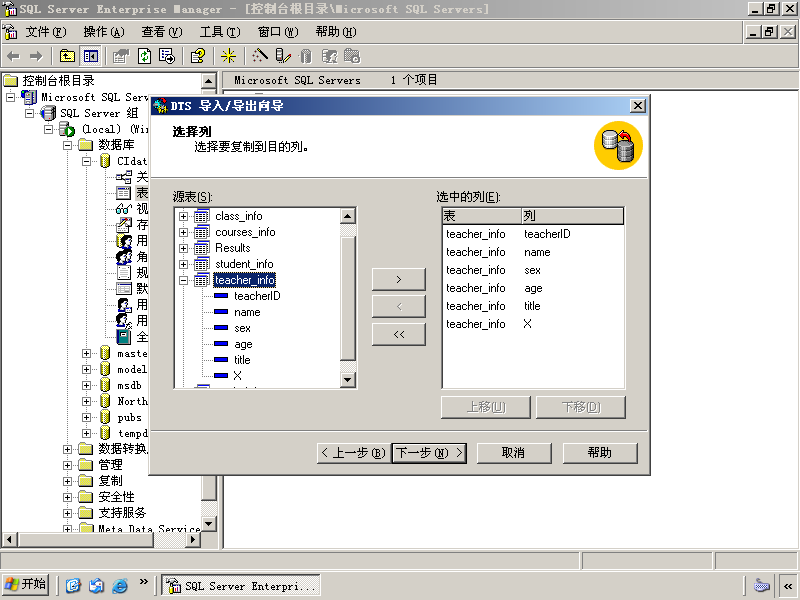
Task: Select the teacher_info age row in selected columns
Action: [x=533, y=288]
